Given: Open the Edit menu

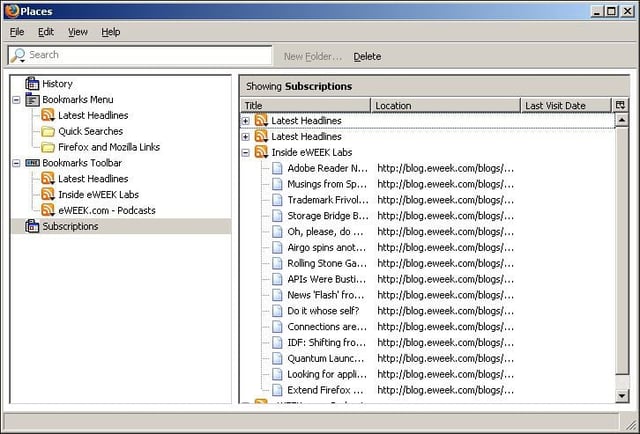Looking at the screenshot, I should pyautogui.click(x=46, y=32).
